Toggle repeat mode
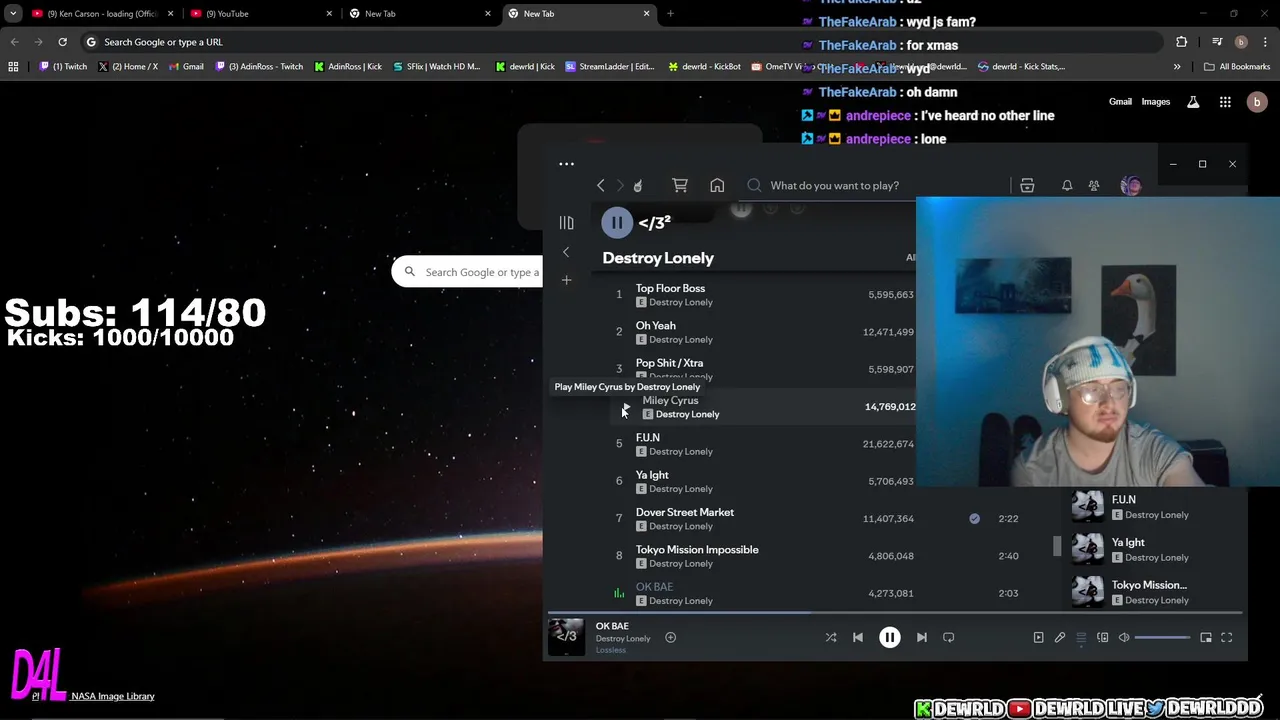 (x=948, y=637)
